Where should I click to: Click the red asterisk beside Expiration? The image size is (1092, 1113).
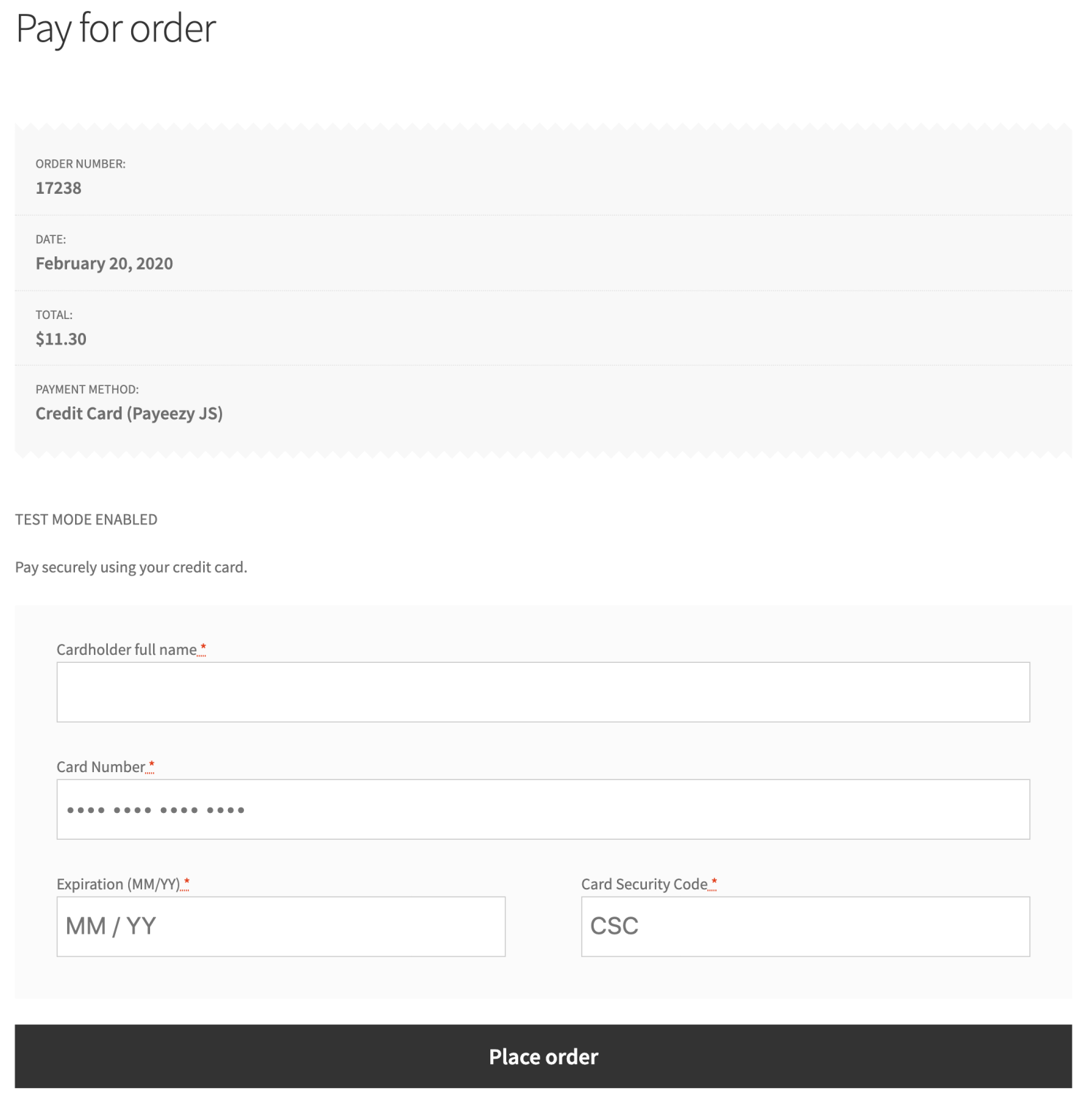pos(186,881)
